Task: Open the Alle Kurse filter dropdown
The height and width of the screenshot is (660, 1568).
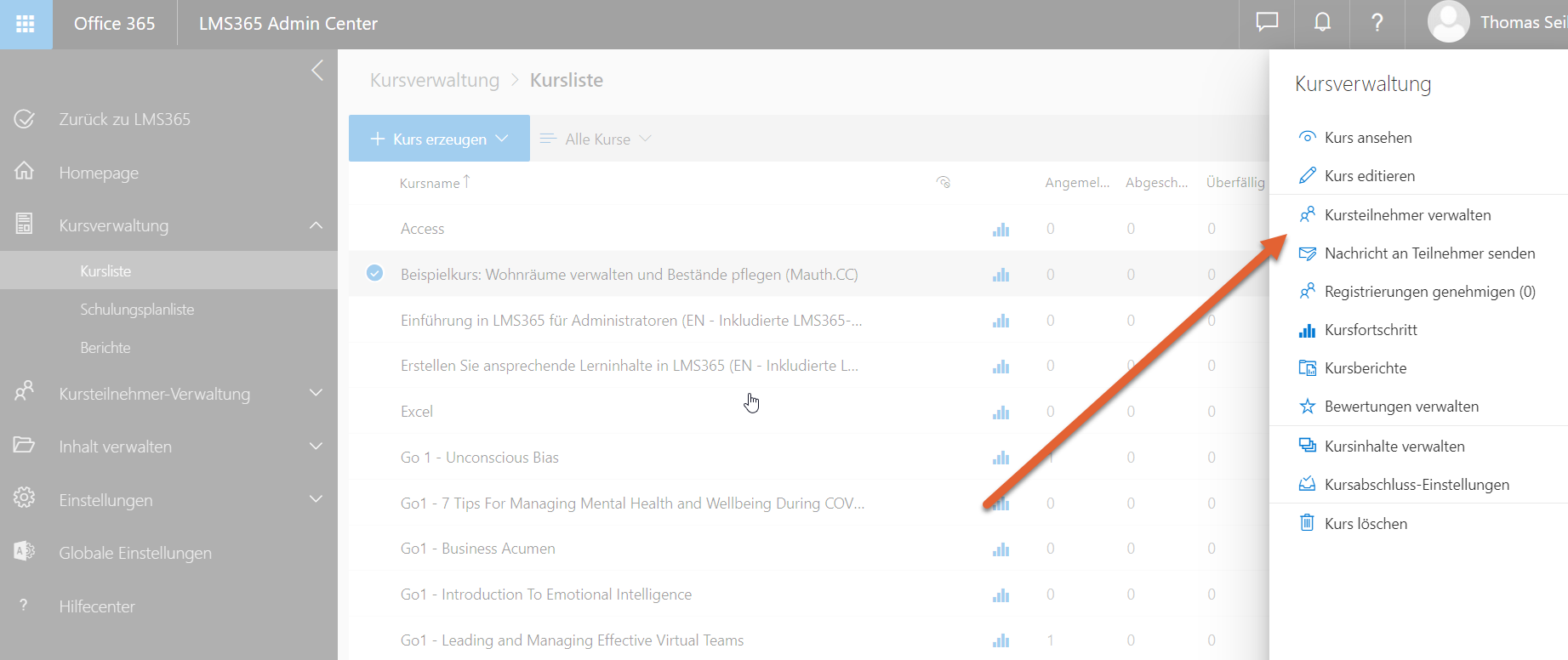Action: [597, 139]
